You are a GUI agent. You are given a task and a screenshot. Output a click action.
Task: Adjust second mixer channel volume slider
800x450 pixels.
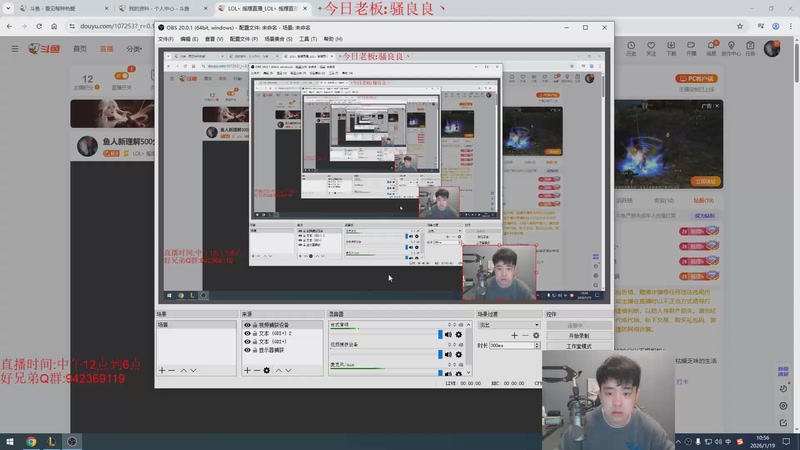(x=440, y=355)
